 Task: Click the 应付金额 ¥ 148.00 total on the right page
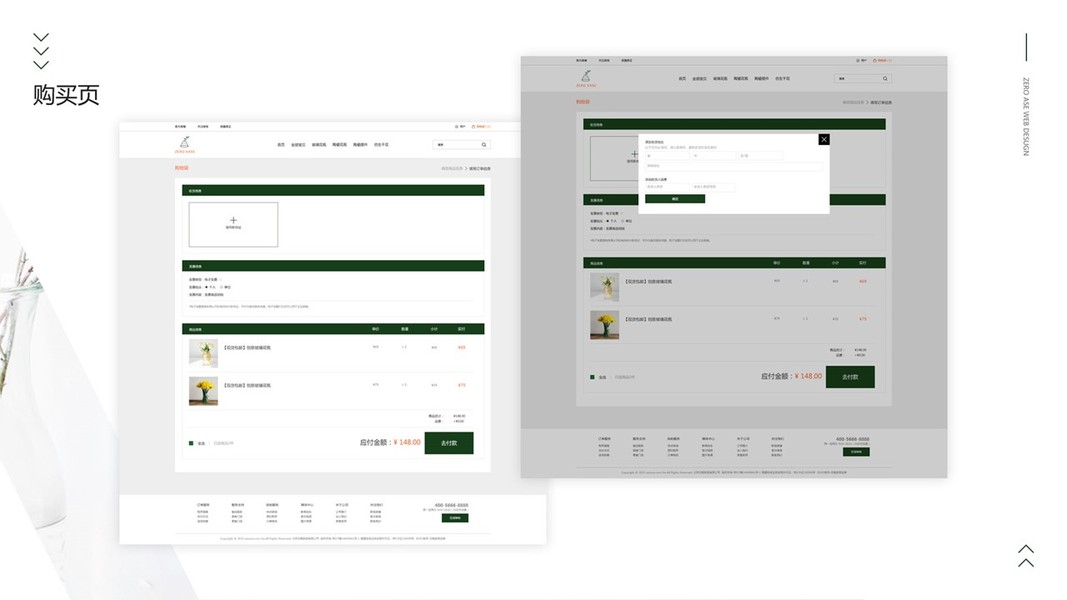coord(791,376)
